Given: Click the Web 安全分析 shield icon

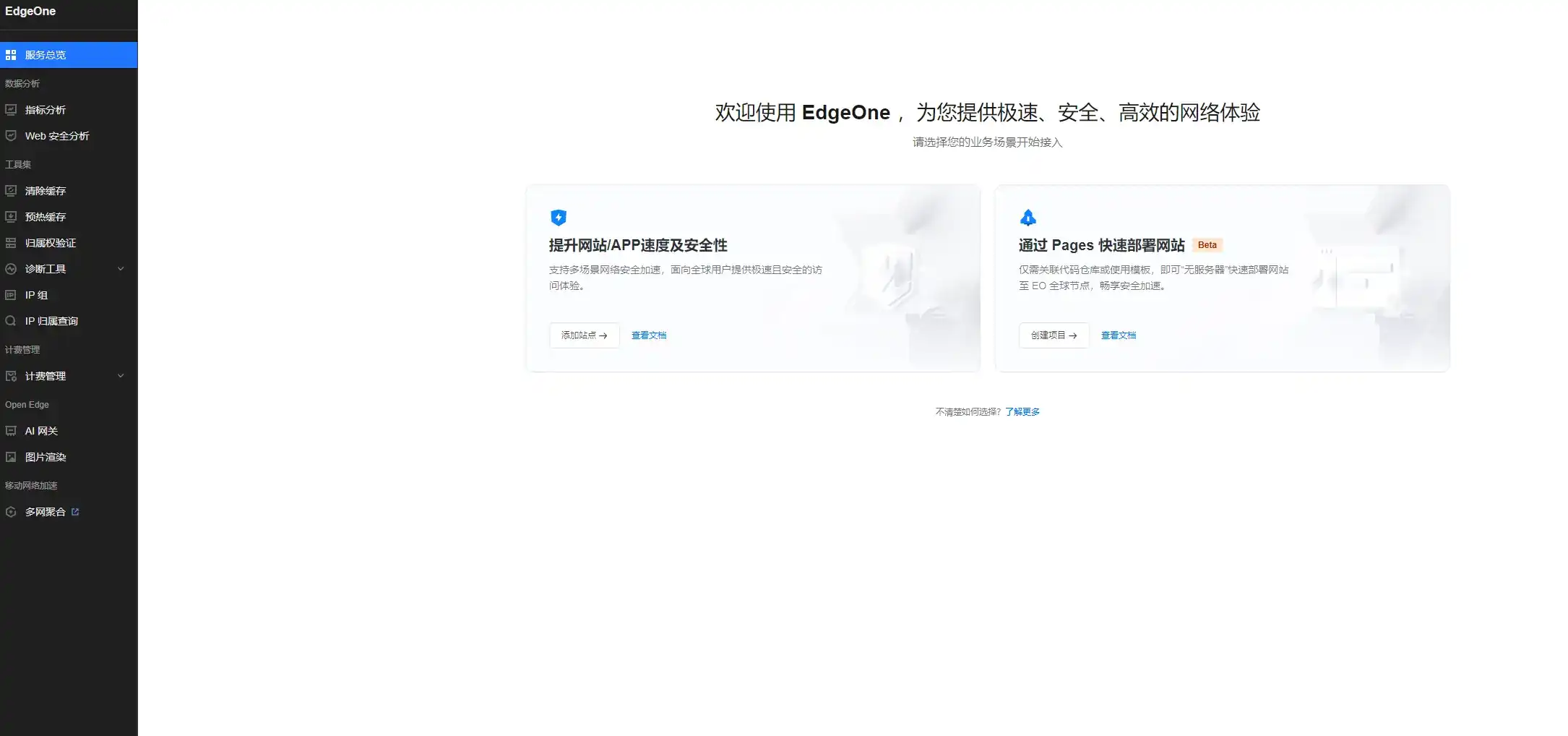Looking at the screenshot, I should 10,135.
